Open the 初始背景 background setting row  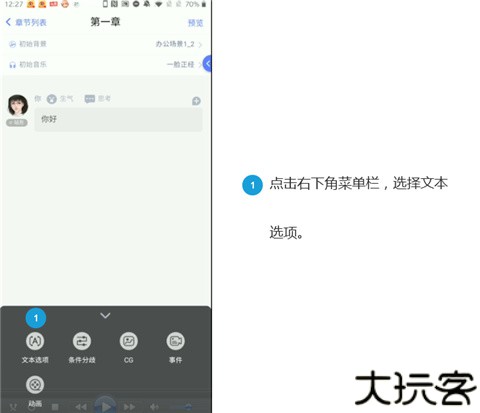(x=105, y=44)
